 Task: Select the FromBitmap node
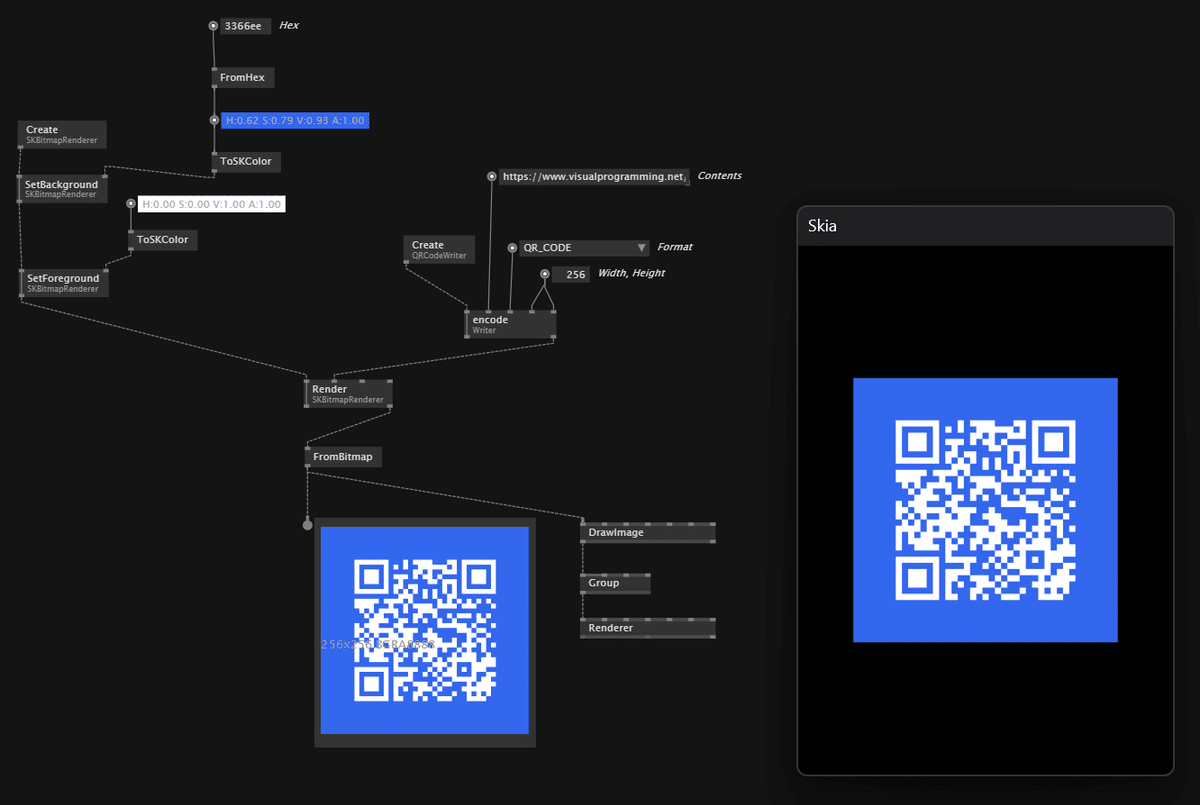point(342,457)
